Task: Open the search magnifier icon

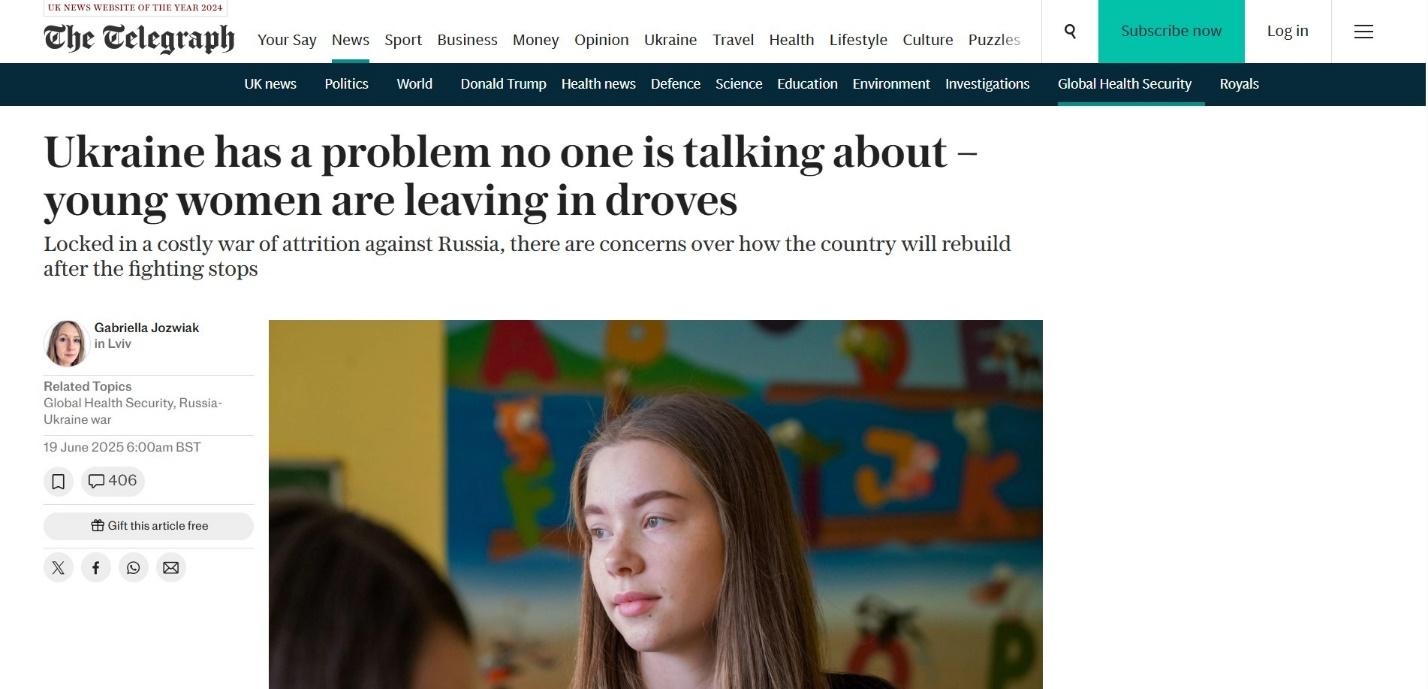Action: point(1070,31)
